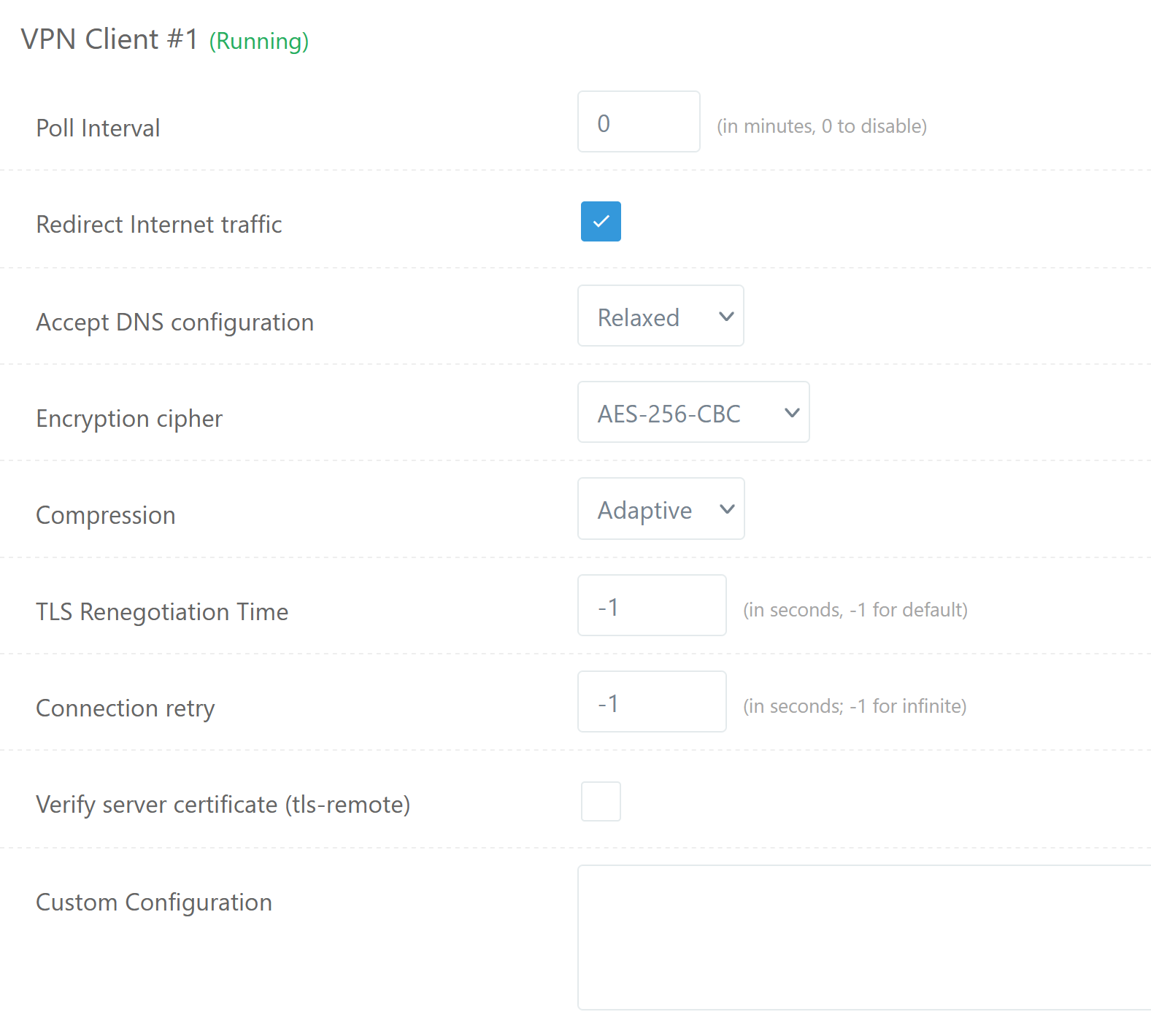Click the "in minutes, 0 to disable" hint
The image size is (1151, 1036).
pyautogui.click(x=821, y=126)
